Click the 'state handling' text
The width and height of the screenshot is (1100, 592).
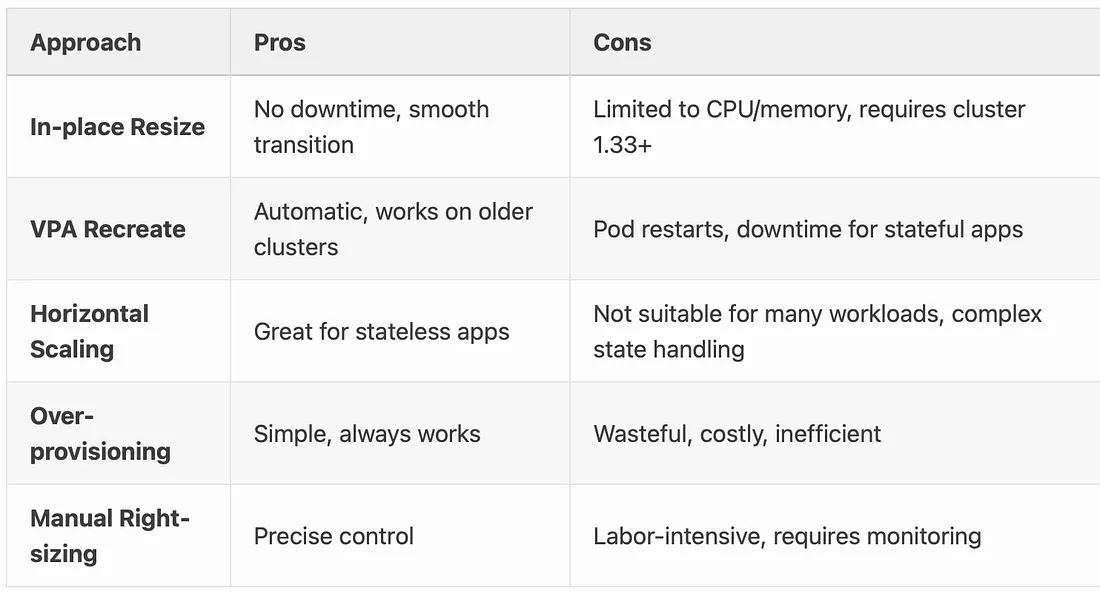coord(669,349)
